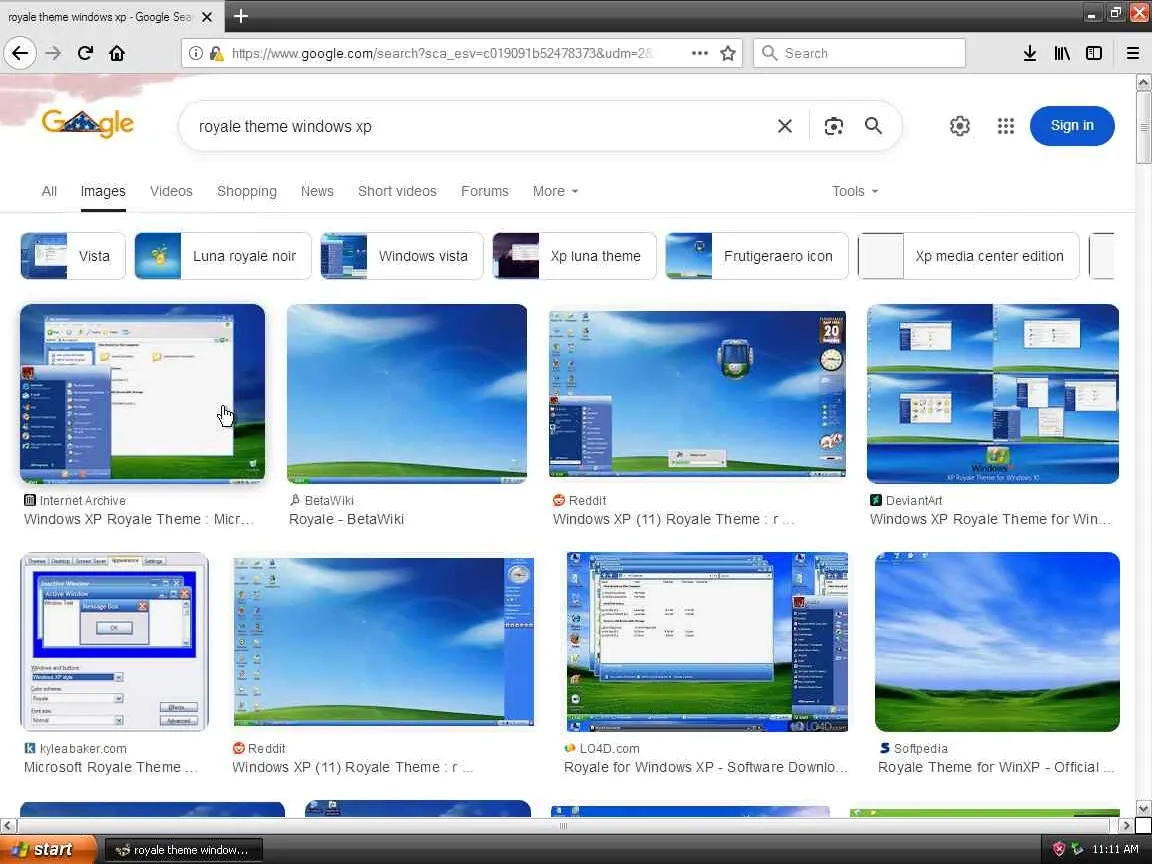The width and height of the screenshot is (1152, 864).
Task: Select the royale theme taskbar button
Action: [x=183, y=850]
